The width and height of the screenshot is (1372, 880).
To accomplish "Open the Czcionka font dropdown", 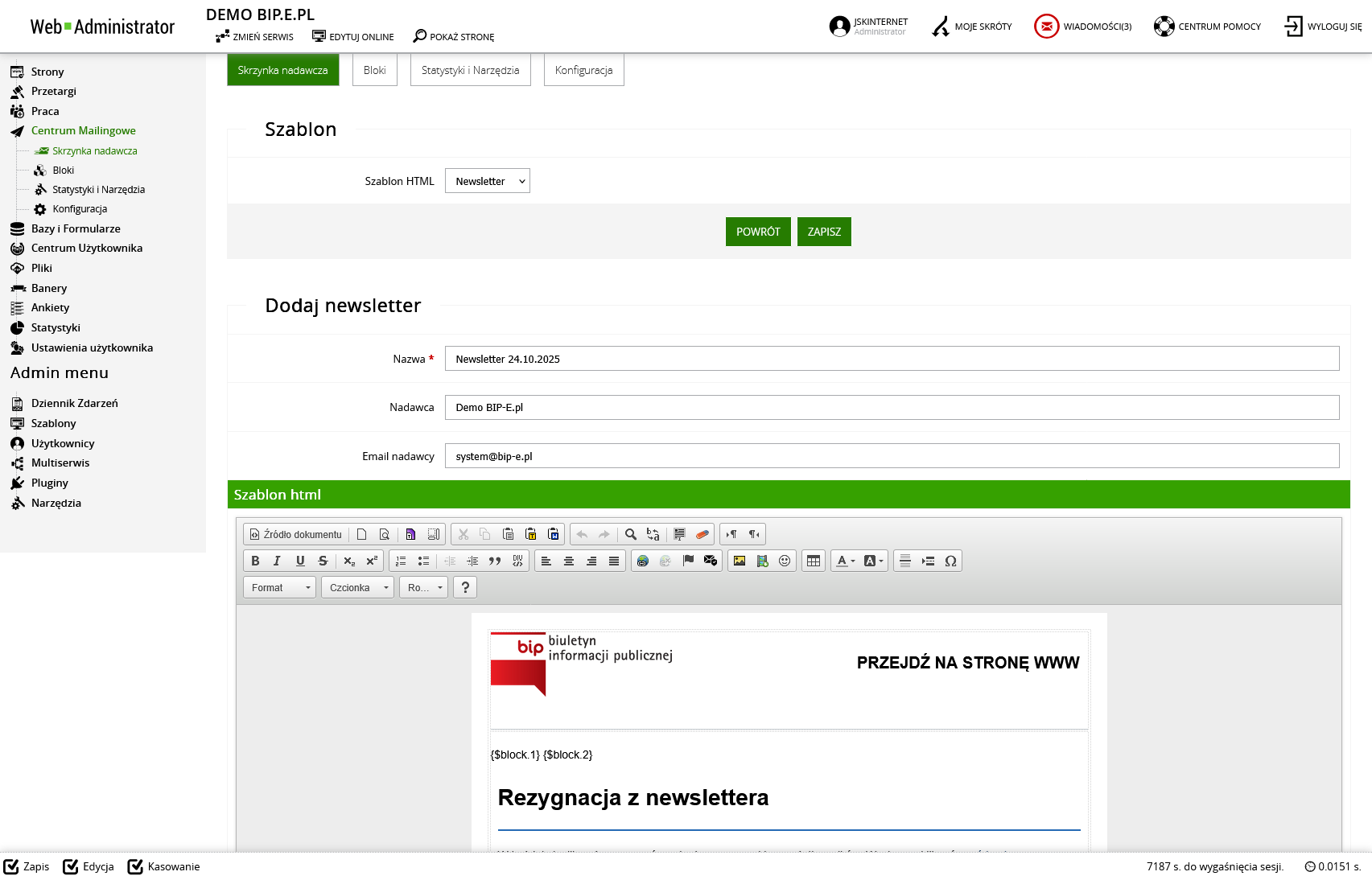I will 357,588.
